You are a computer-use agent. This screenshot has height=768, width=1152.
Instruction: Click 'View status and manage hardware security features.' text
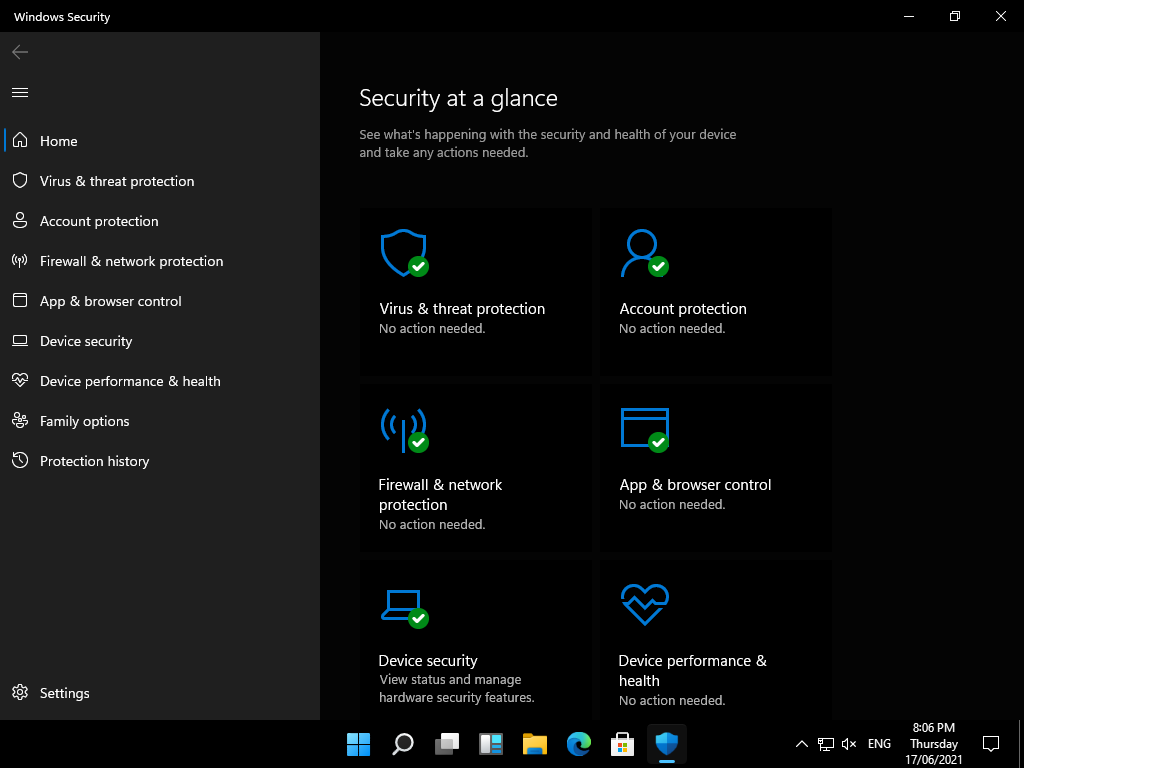(456, 689)
